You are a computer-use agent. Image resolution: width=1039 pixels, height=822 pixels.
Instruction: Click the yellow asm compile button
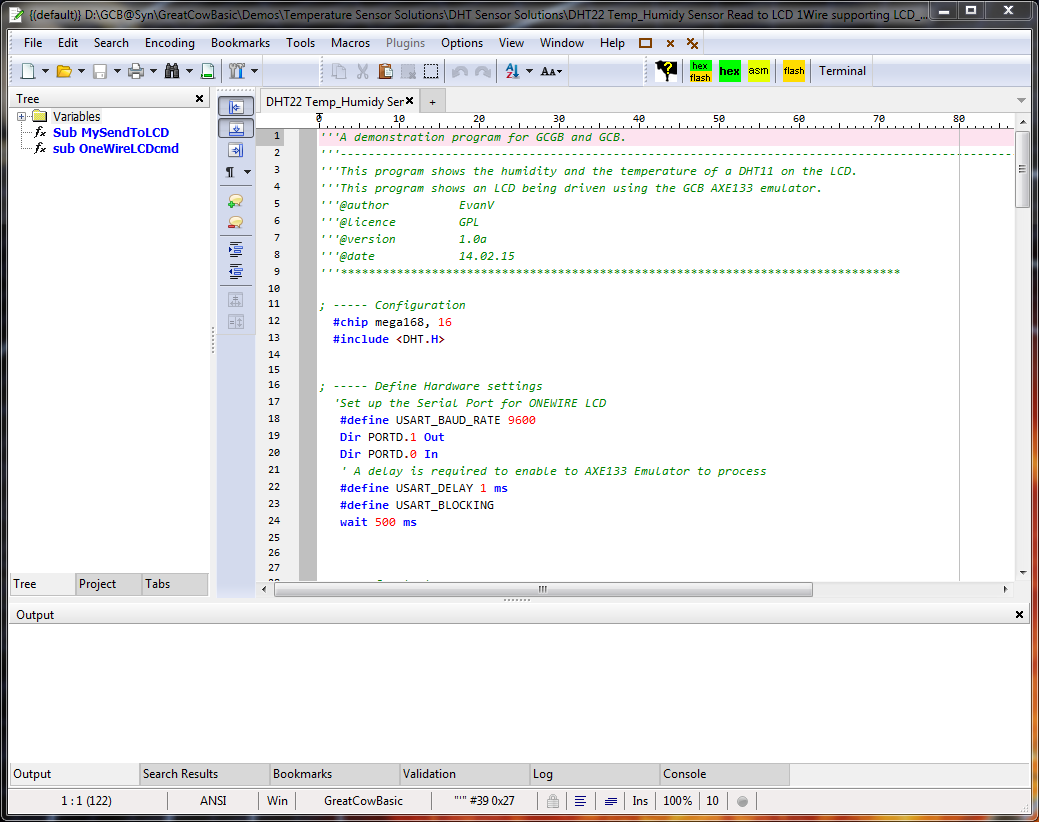tap(759, 71)
